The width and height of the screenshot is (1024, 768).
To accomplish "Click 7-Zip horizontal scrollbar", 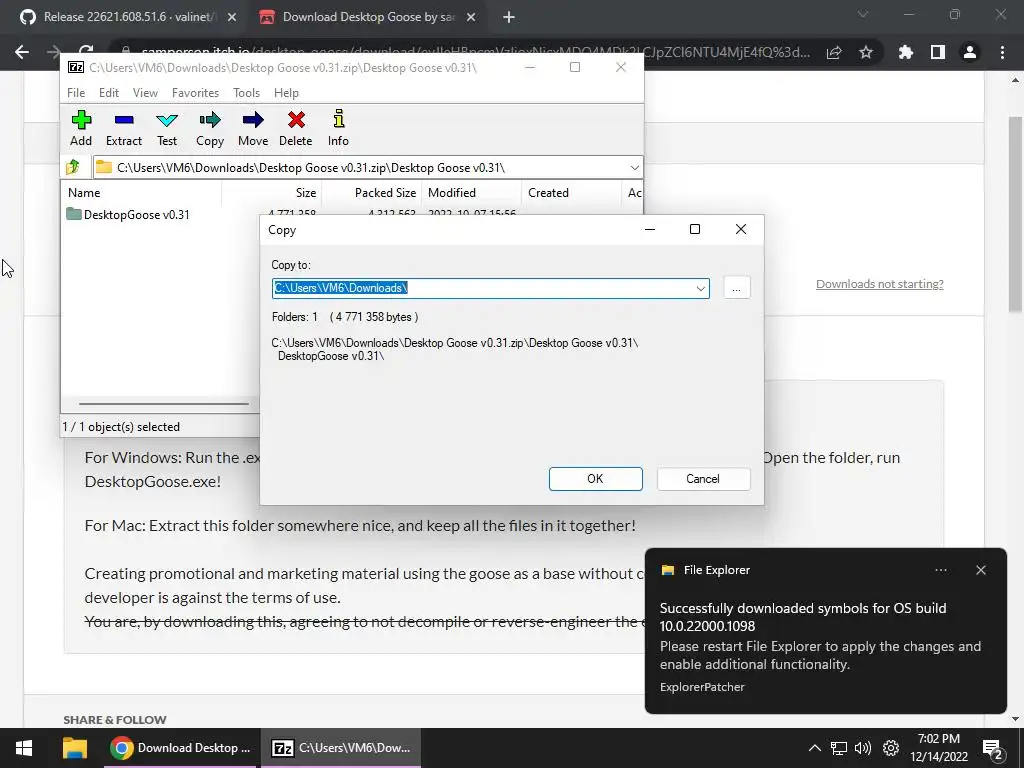I will (x=164, y=404).
